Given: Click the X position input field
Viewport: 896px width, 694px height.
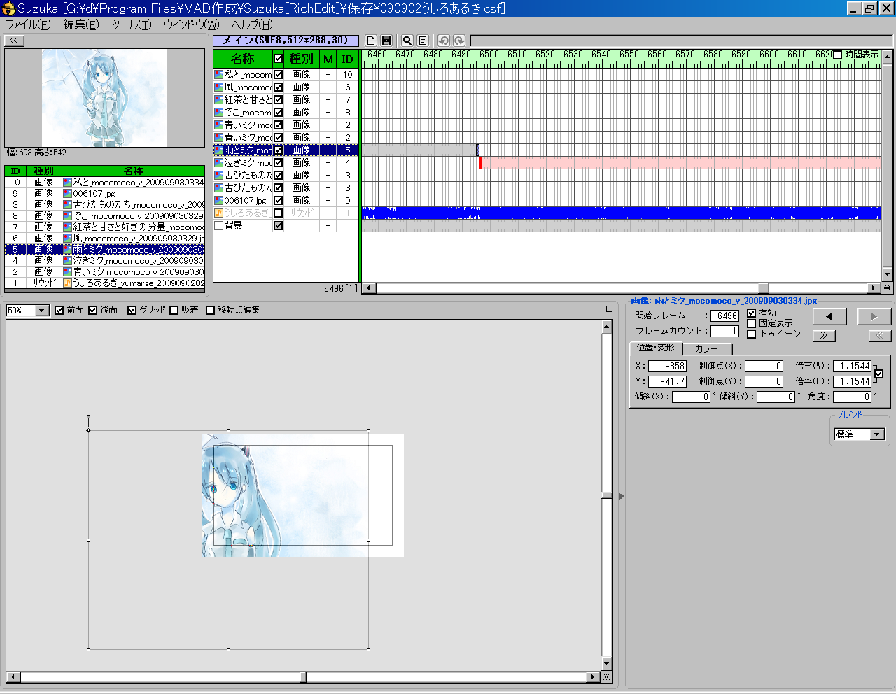Looking at the screenshot, I should pyautogui.click(x=667, y=366).
